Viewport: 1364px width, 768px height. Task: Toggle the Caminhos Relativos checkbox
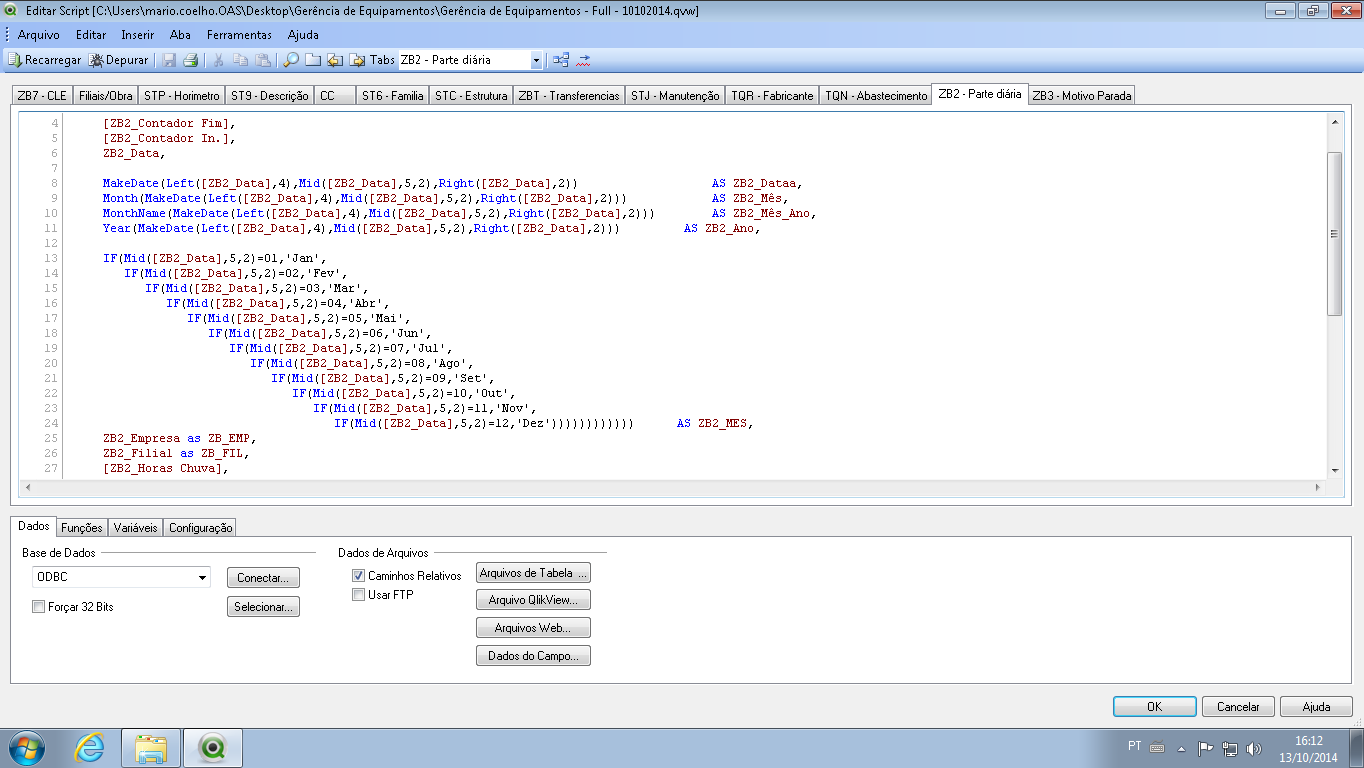[358, 576]
